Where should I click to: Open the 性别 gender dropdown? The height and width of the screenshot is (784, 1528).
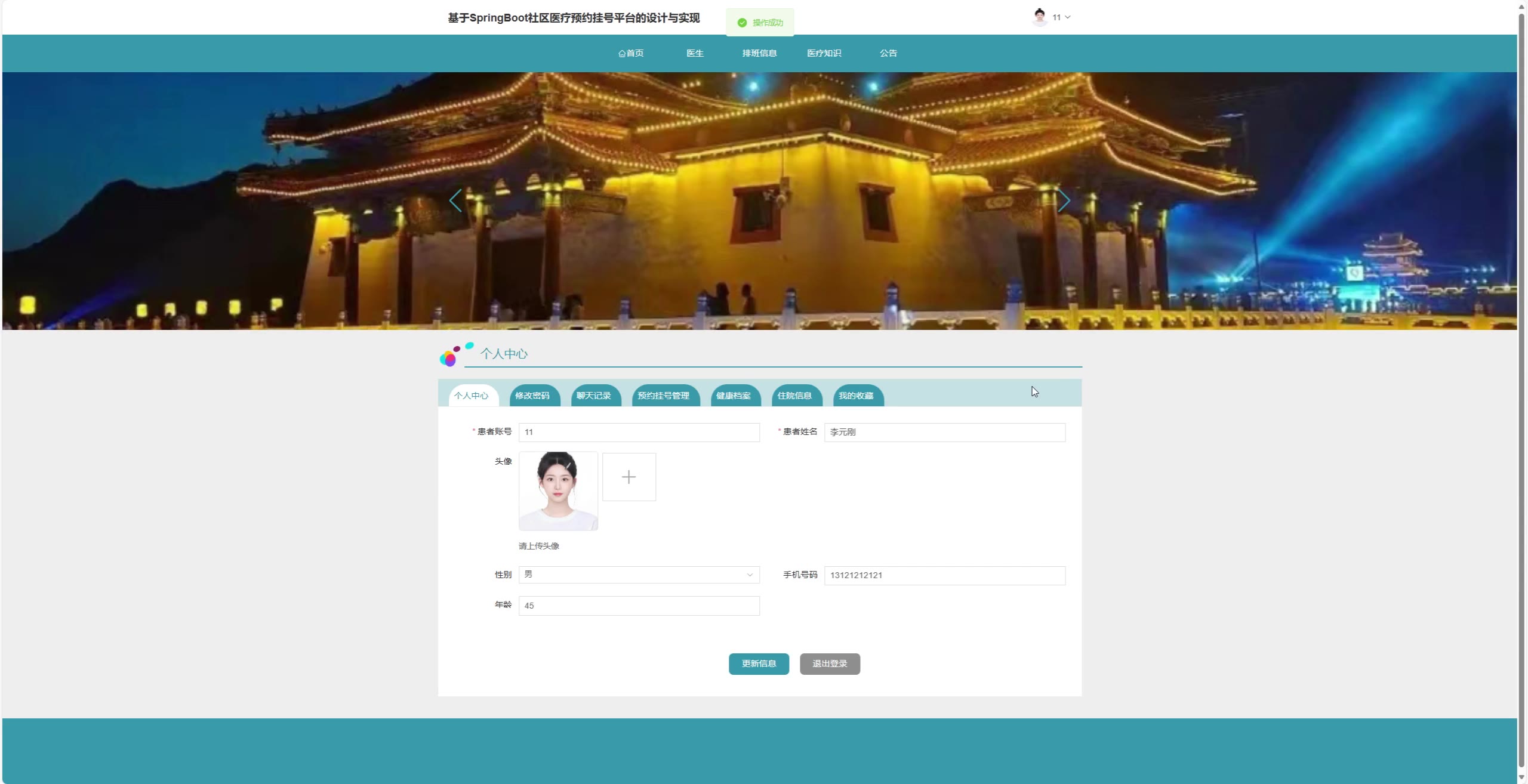pos(639,575)
